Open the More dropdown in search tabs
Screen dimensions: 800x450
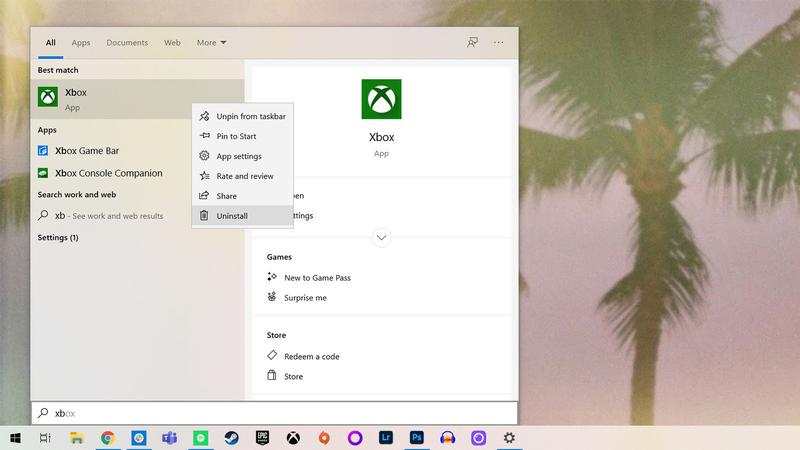[211, 43]
